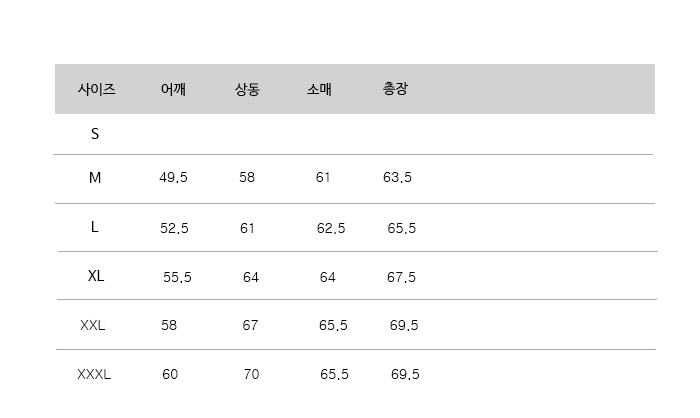
Task: Select the M size row label
Action: click(95, 178)
